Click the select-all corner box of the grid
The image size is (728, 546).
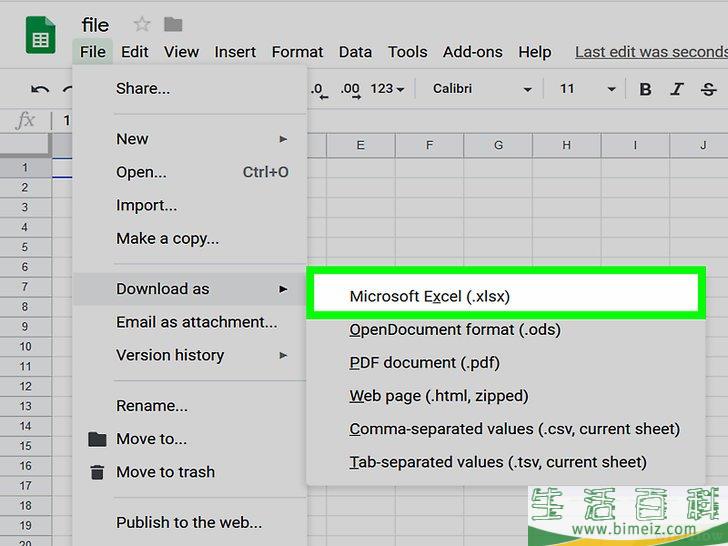(x=26, y=145)
